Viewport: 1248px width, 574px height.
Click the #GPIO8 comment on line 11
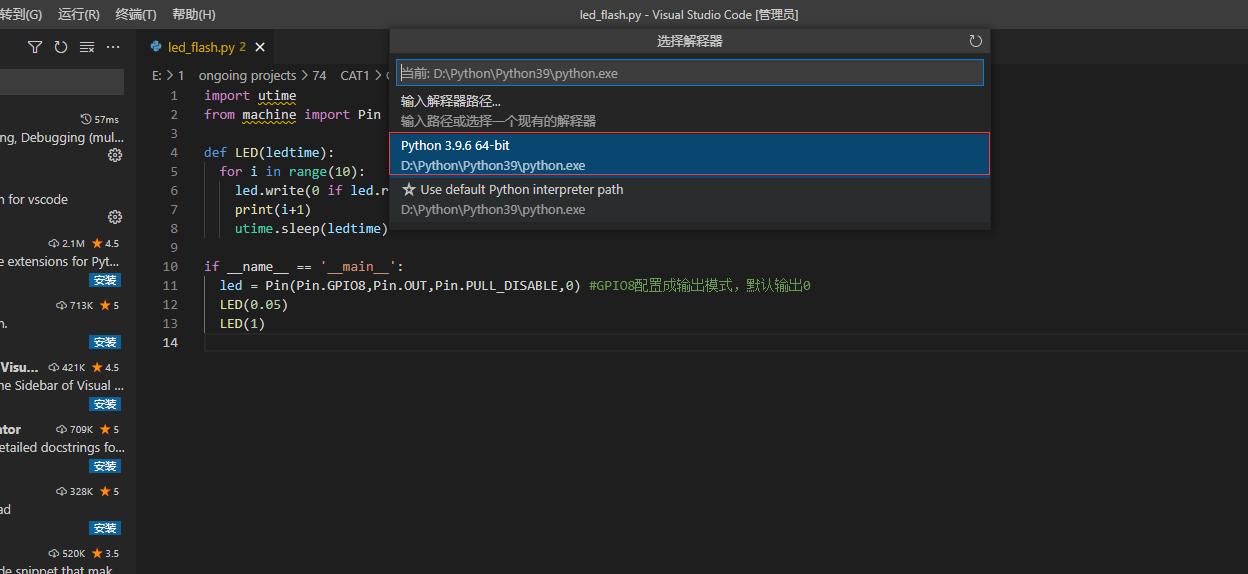[x=699, y=286]
